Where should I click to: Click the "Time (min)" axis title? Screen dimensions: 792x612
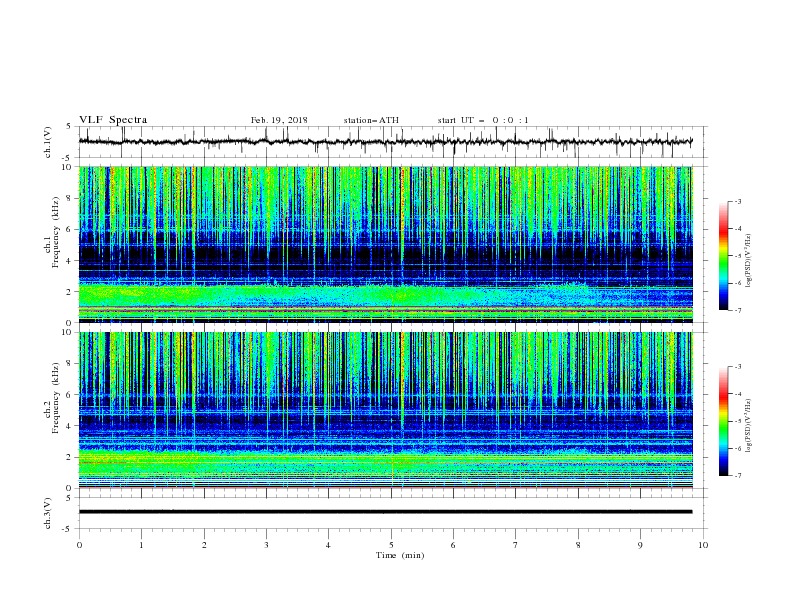(400, 555)
